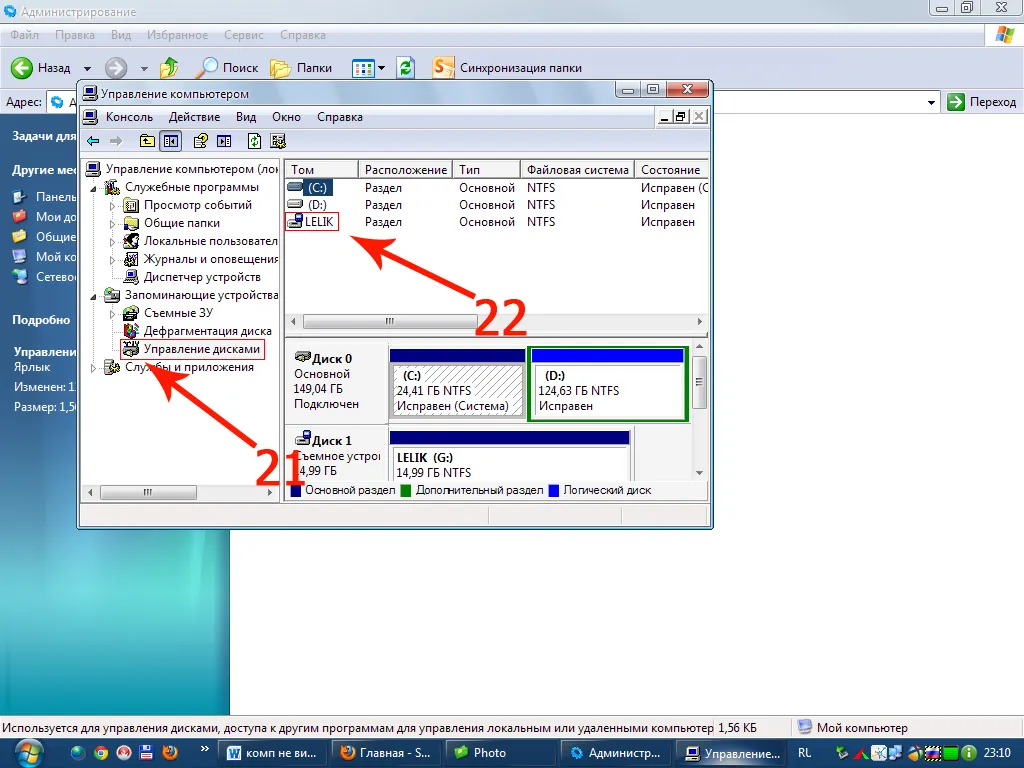Click the disk map vertical scroll down arrow
The width and height of the screenshot is (1024, 768).
699,473
